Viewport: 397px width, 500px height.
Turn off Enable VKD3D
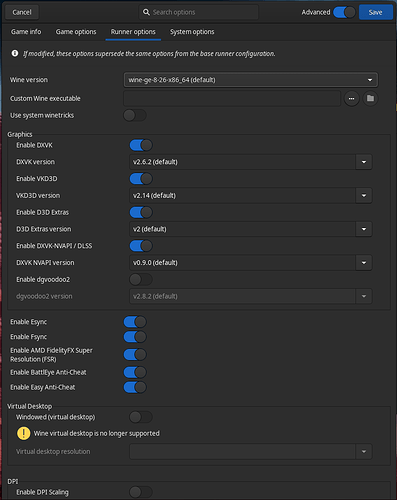coord(141,179)
